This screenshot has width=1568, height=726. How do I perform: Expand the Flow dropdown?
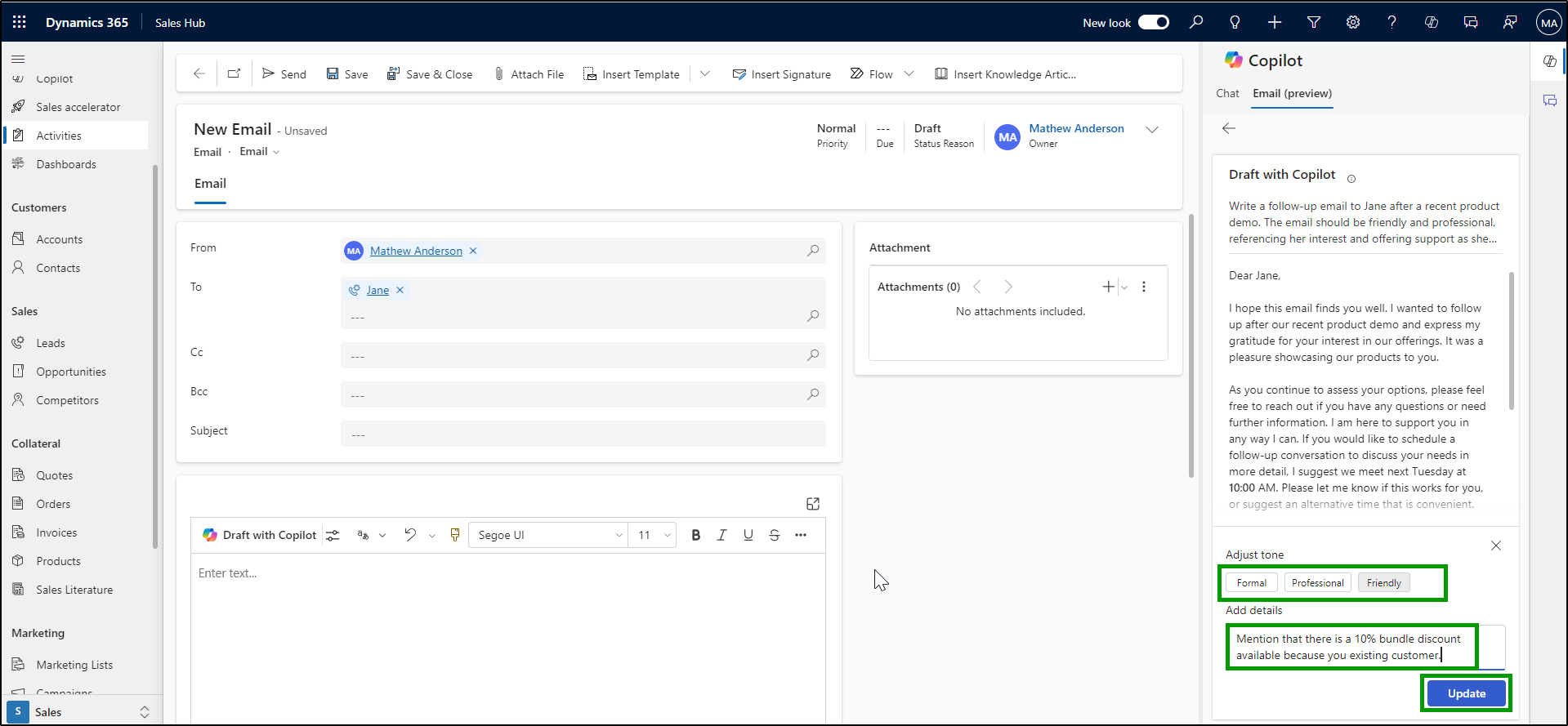(x=909, y=73)
